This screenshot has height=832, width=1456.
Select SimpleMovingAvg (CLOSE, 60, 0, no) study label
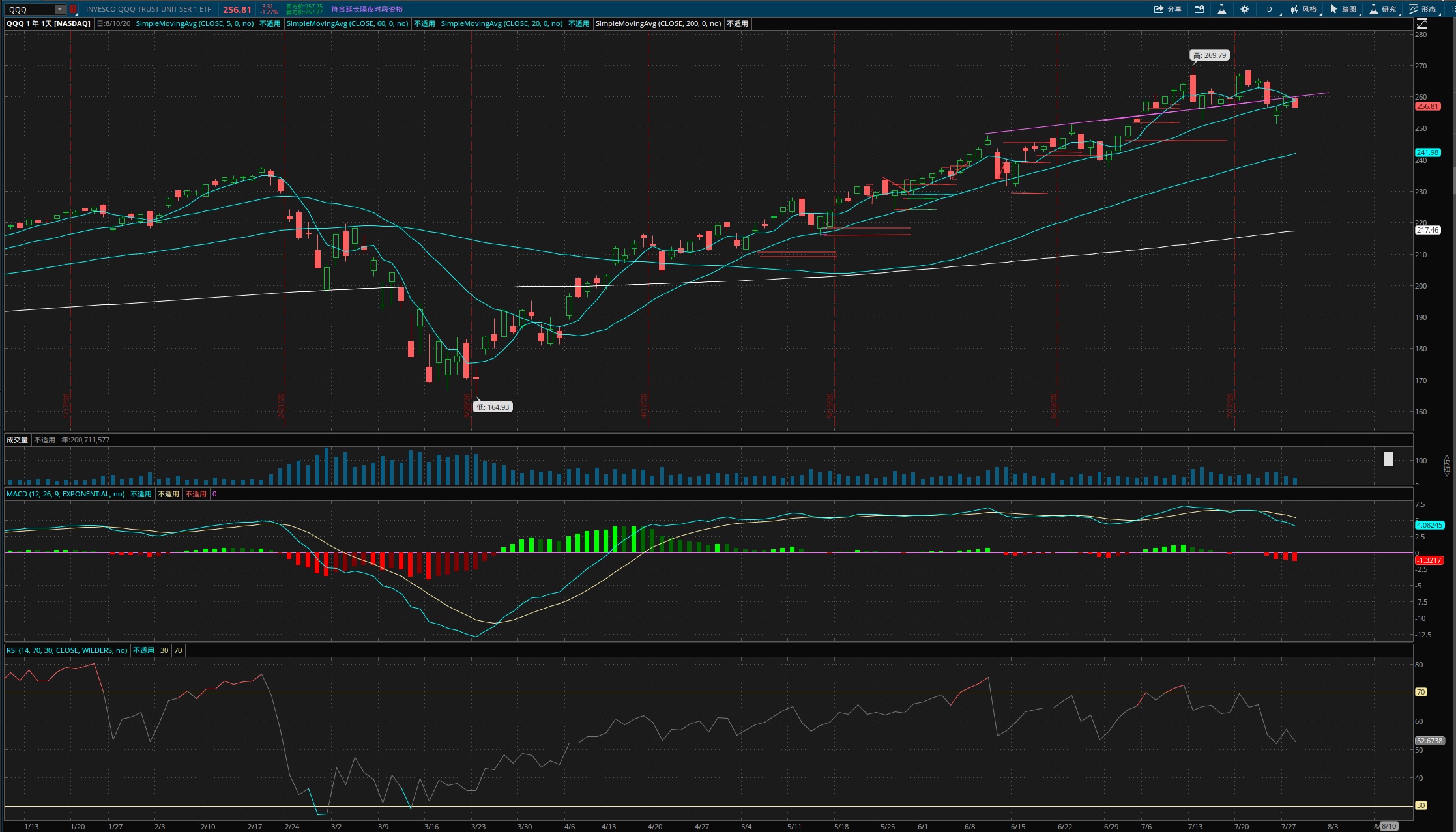[347, 23]
